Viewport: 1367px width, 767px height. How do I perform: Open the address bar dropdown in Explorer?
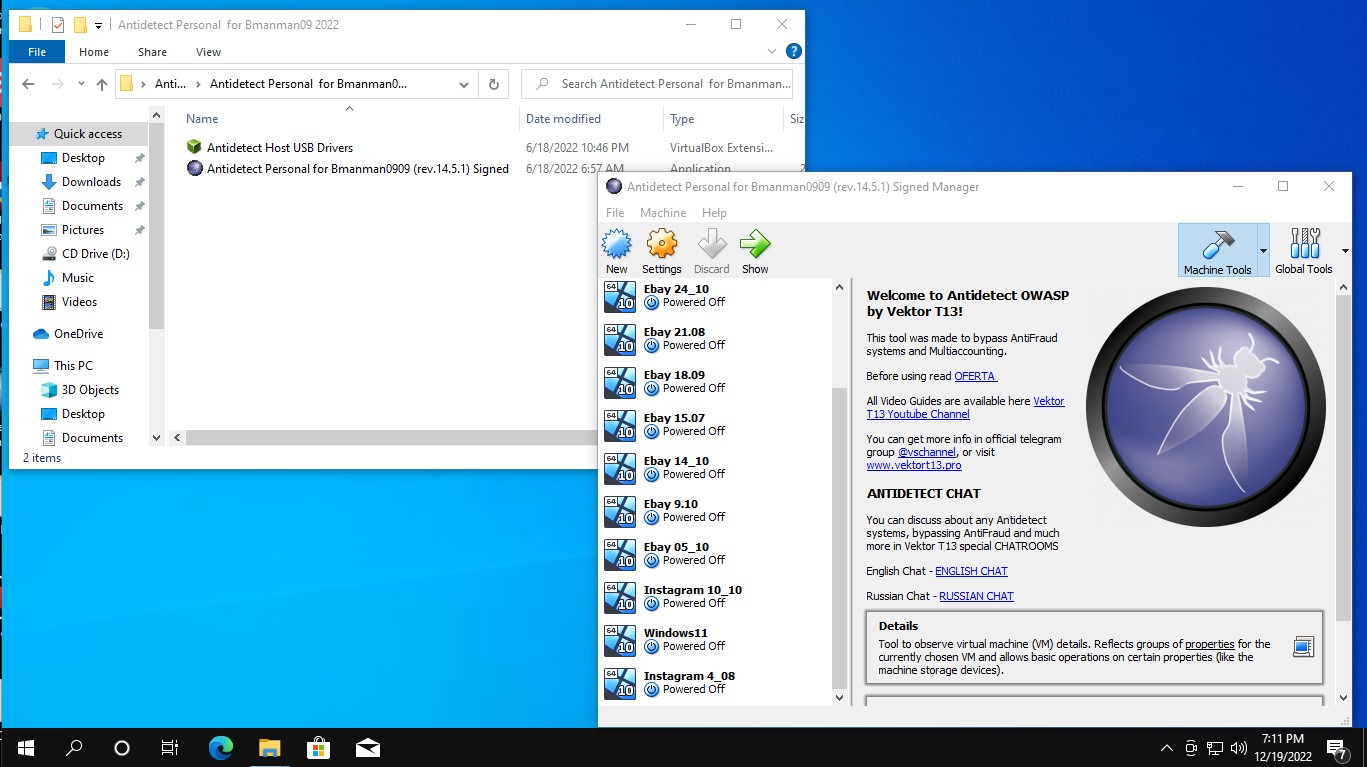[463, 84]
